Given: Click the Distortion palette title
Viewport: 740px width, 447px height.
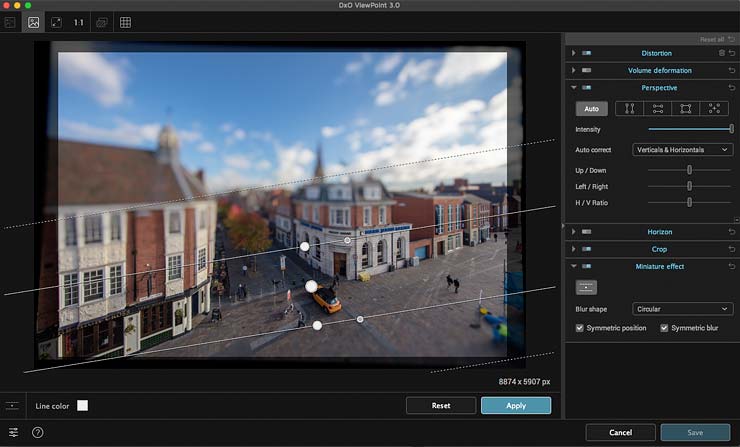Looking at the screenshot, I should pyautogui.click(x=656, y=53).
